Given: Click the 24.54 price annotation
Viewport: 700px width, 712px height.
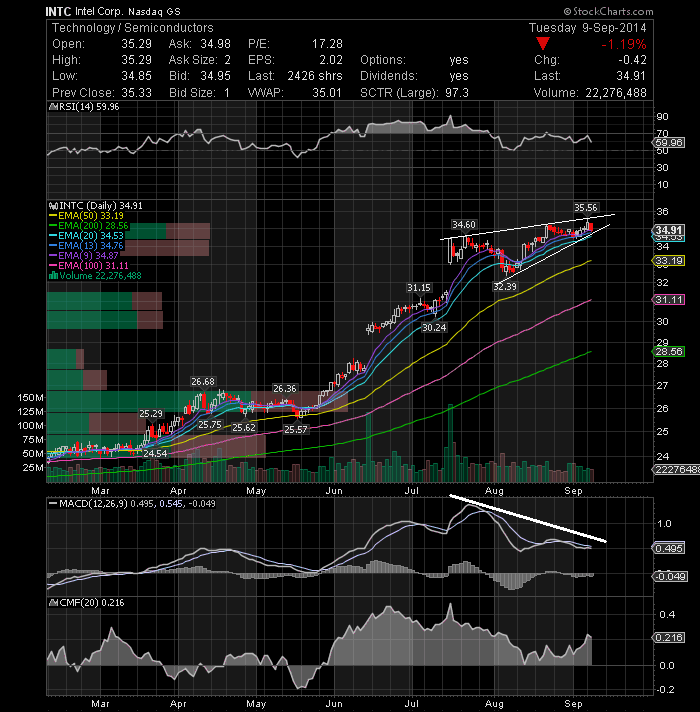Looking at the screenshot, I should [155, 453].
